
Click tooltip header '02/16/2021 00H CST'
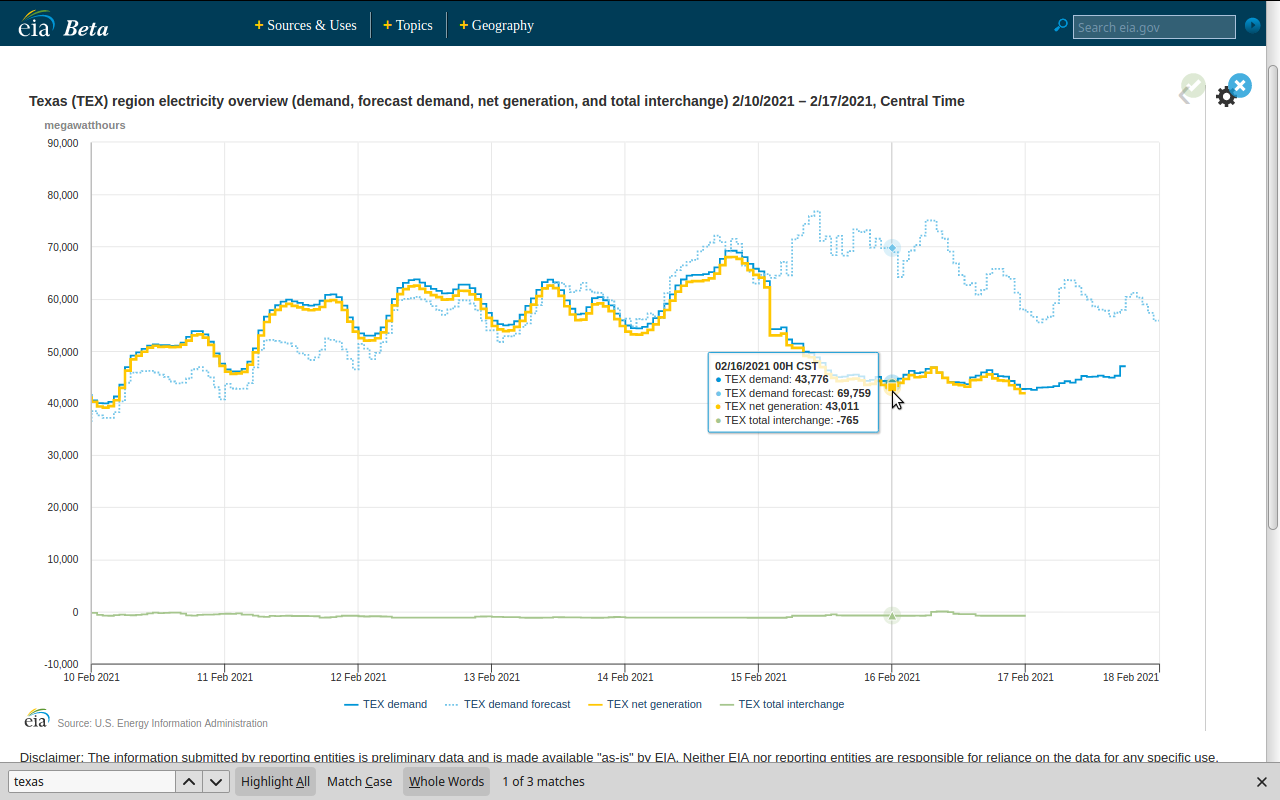click(x=766, y=366)
